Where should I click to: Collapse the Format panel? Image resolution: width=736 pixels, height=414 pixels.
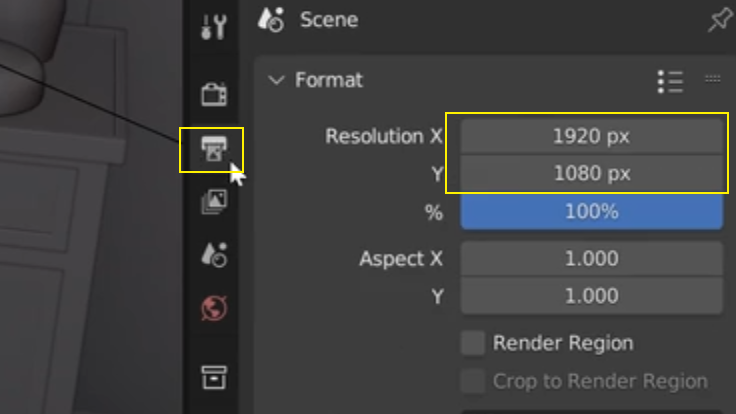276,80
